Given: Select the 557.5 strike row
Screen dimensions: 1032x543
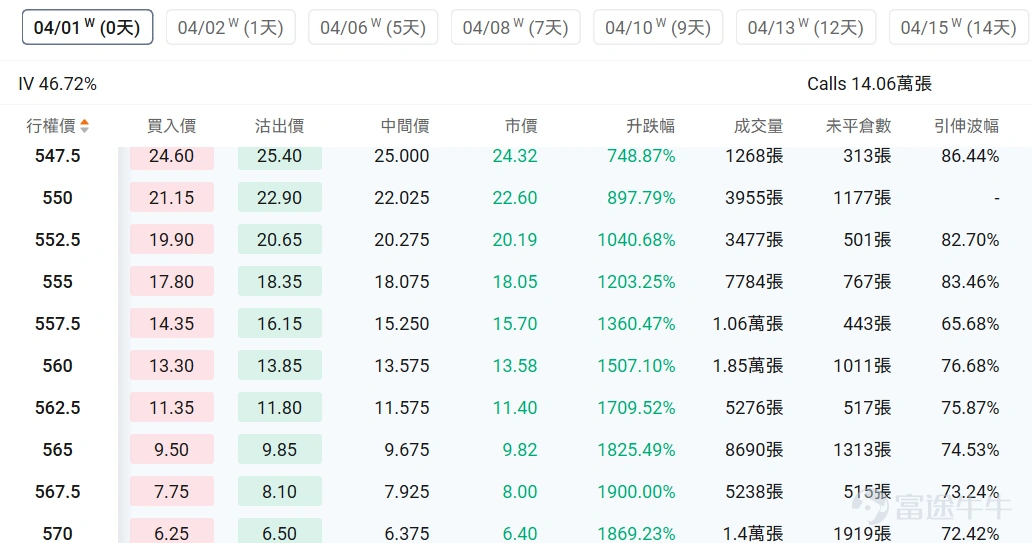Looking at the screenshot, I should 516,324.
